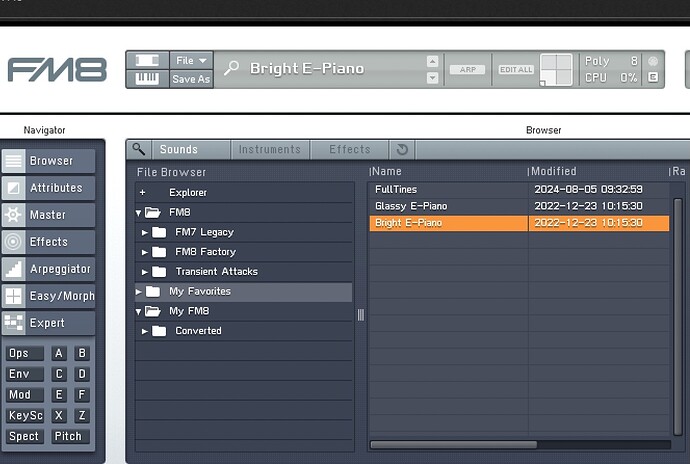Open the Mod page
Viewport: 690px width, 464px height.
click(x=25, y=394)
